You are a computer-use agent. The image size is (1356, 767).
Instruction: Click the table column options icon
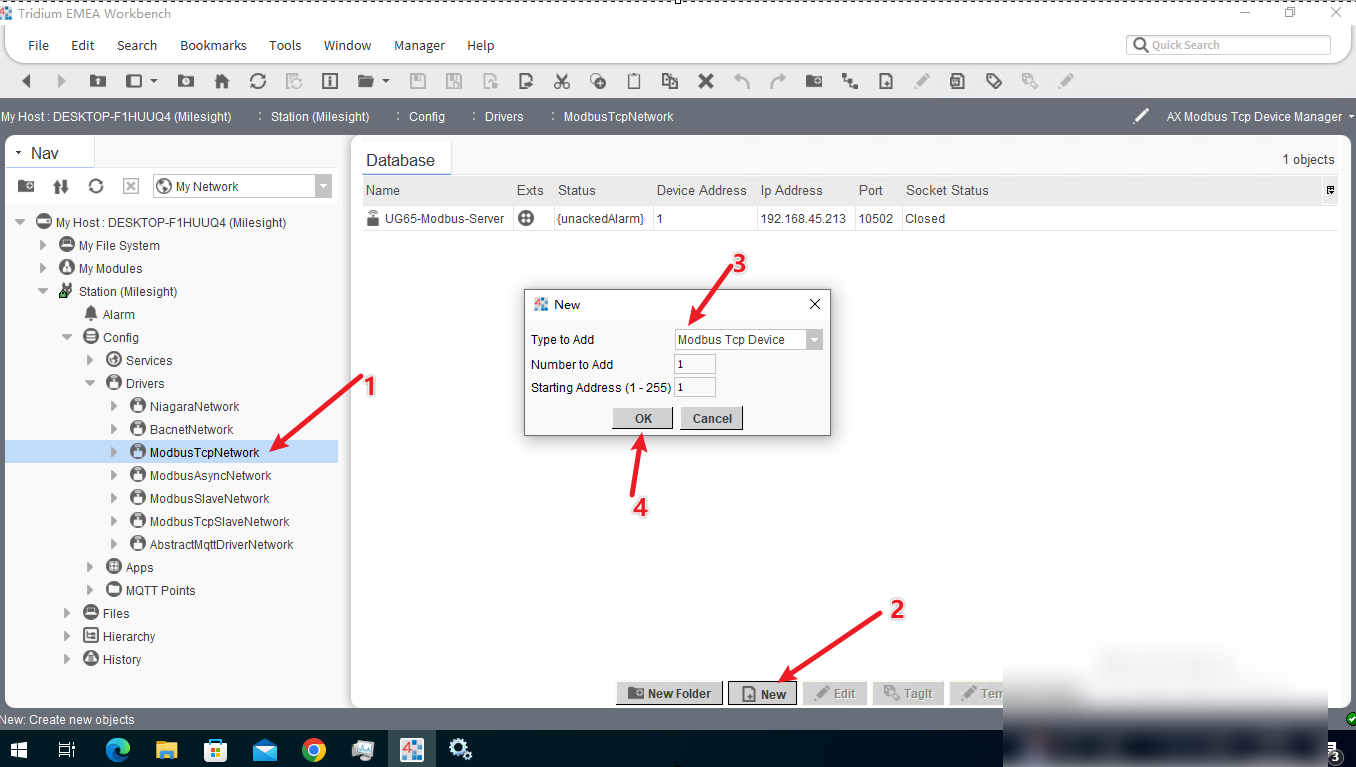[1331, 190]
